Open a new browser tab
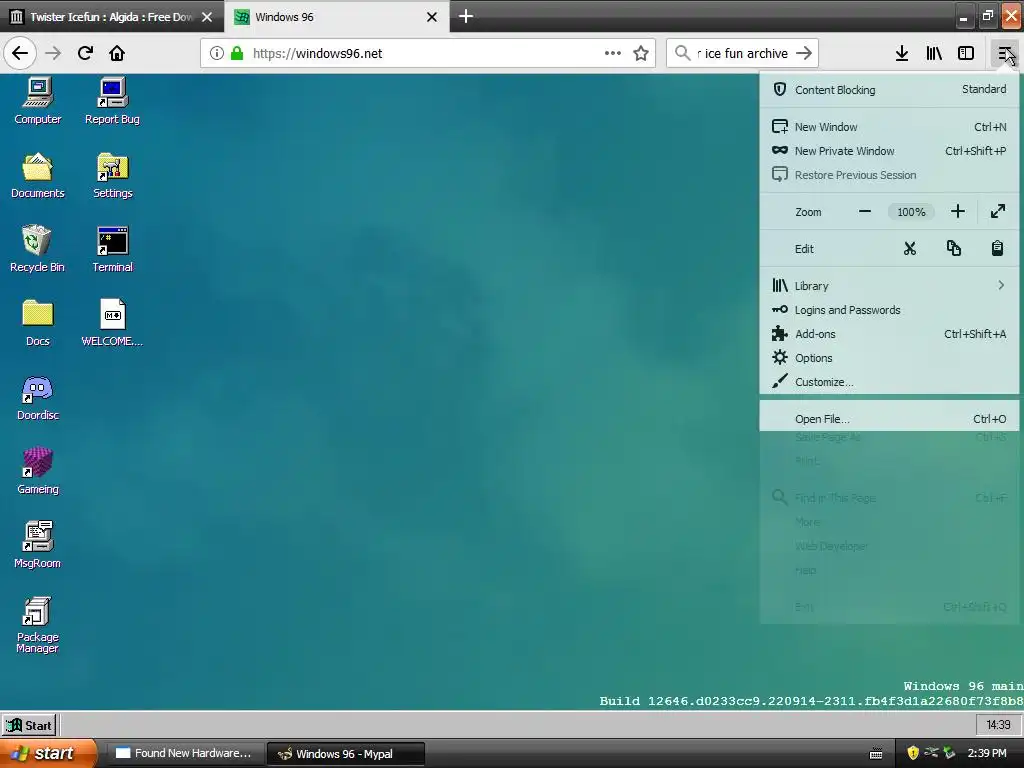 click(466, 16)
